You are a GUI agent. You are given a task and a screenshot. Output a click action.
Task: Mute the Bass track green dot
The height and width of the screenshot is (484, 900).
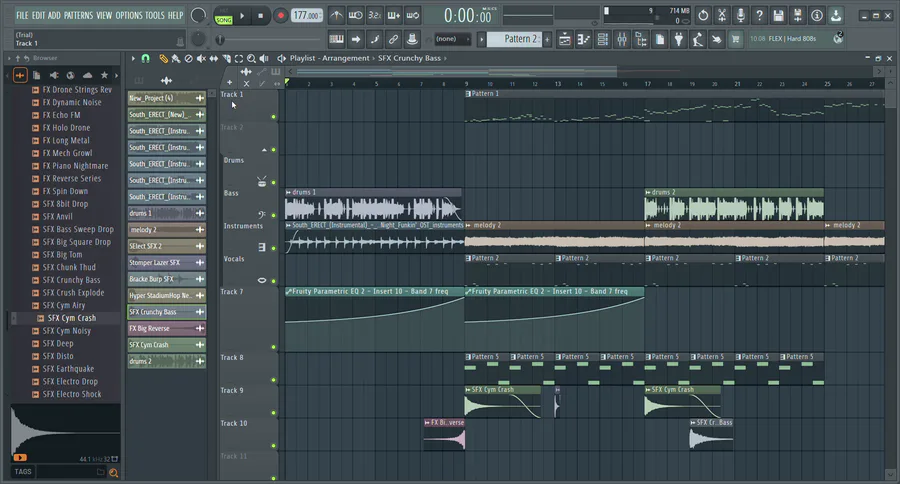(273, 215)
